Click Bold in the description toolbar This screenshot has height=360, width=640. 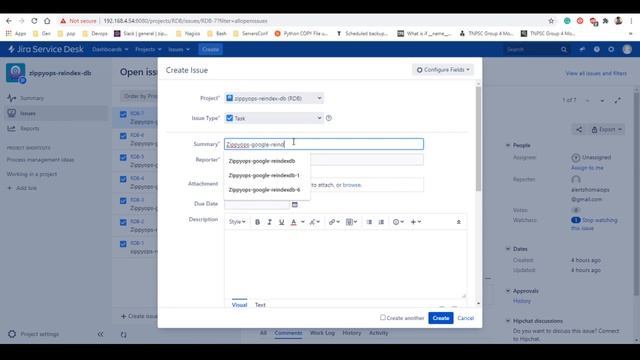[x=257, y=222]
